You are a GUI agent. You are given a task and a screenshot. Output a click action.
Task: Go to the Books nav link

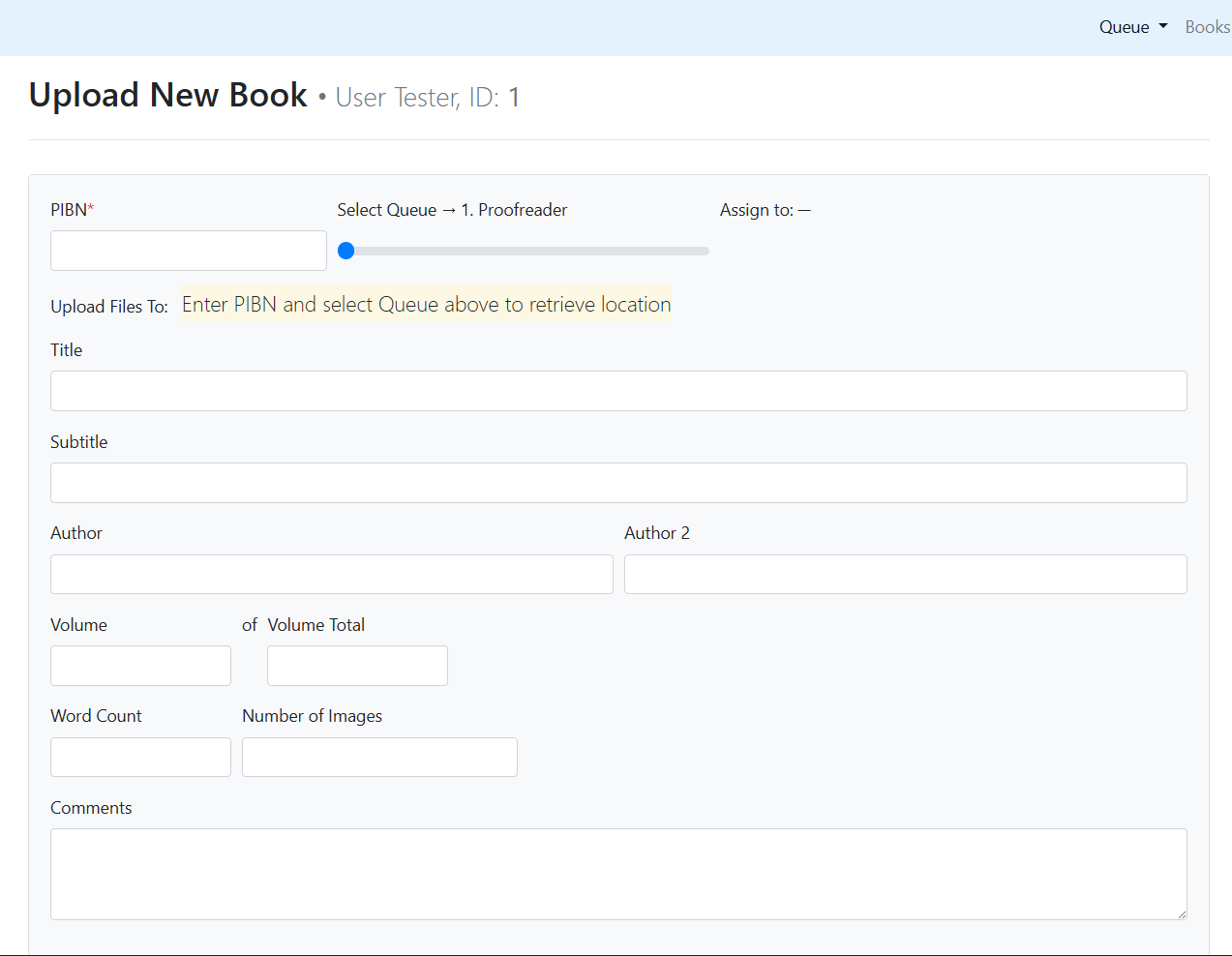(x=1207, y=27)
